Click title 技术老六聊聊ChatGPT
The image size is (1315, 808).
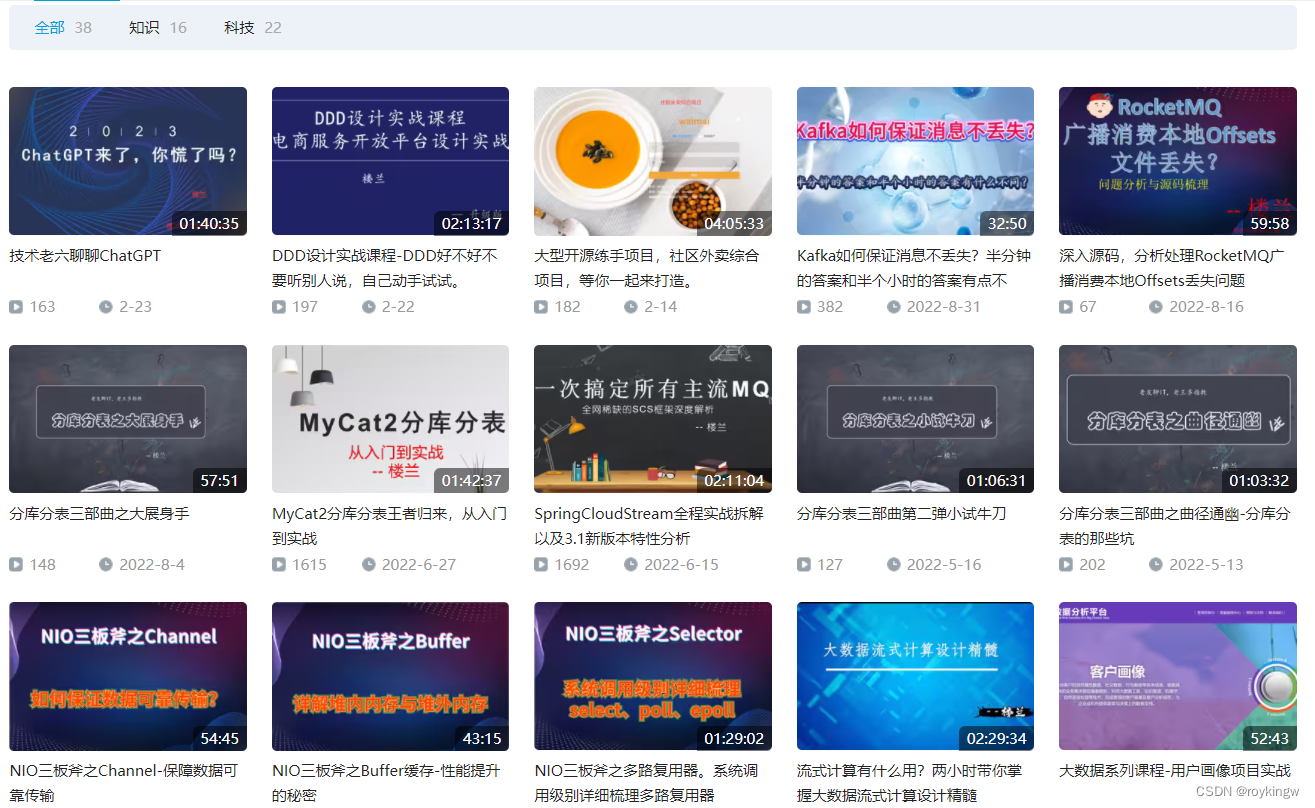tap(85, 256)
